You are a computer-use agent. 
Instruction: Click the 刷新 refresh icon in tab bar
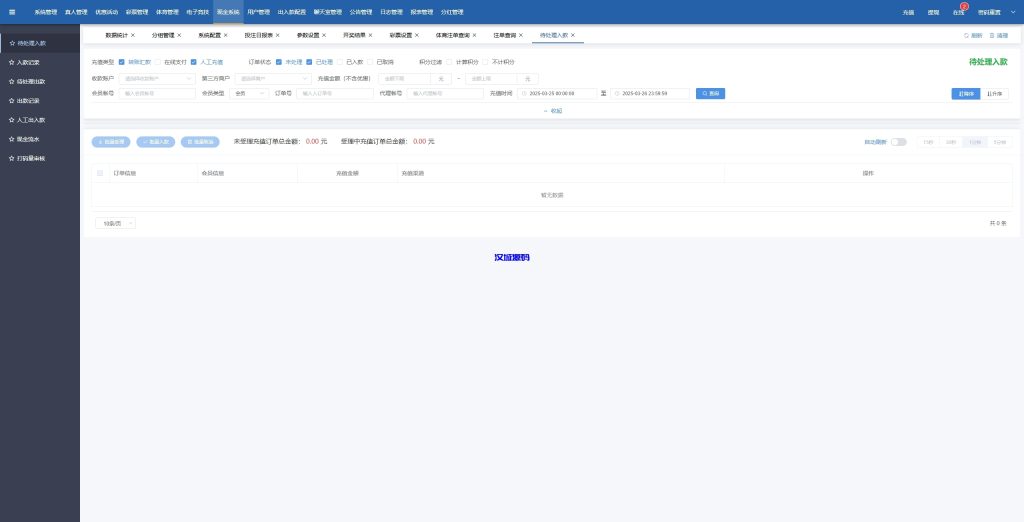click(x=966, y=35)
